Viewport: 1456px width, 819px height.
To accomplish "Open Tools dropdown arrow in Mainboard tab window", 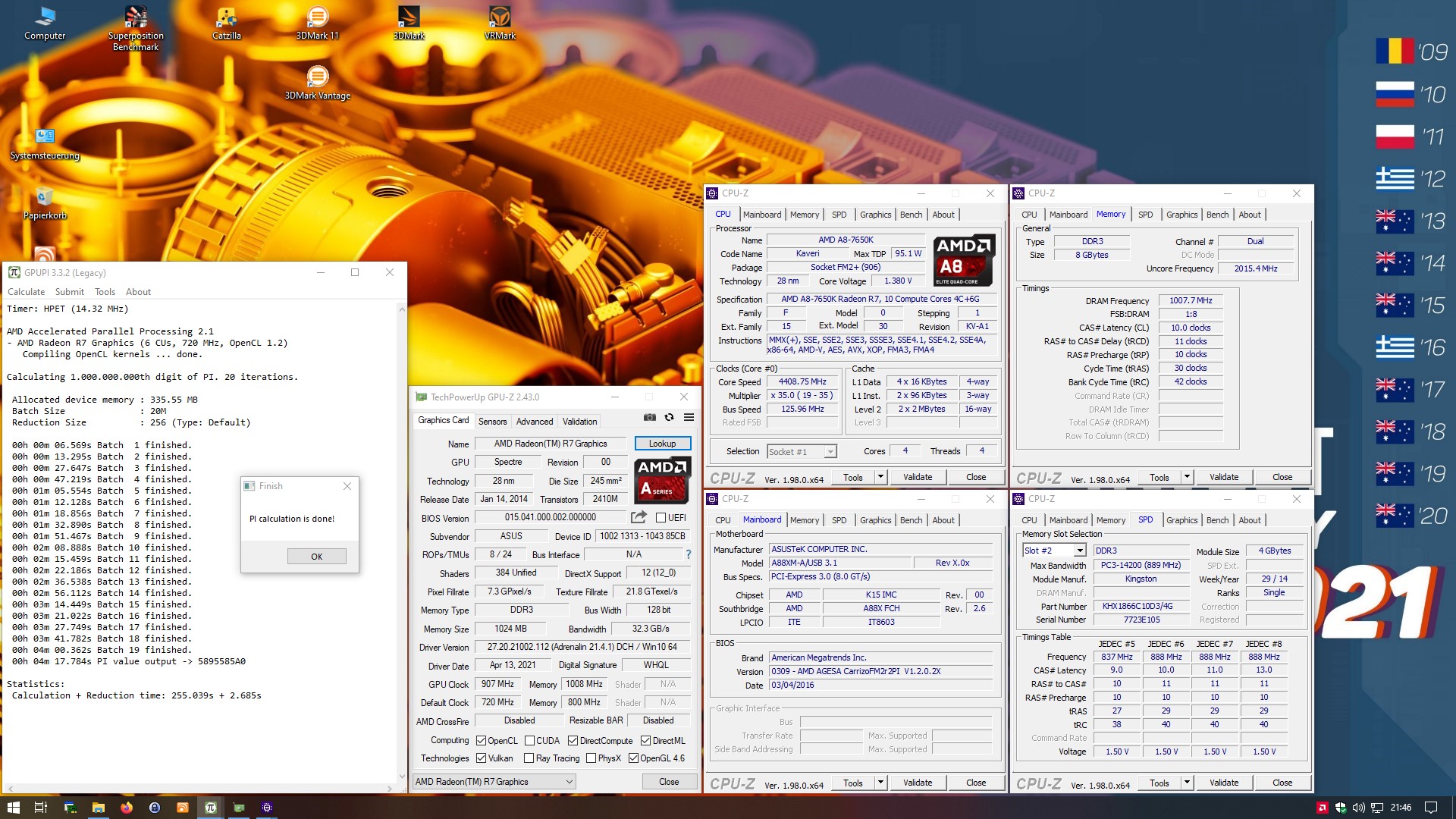I will click(x=880, y=783).
